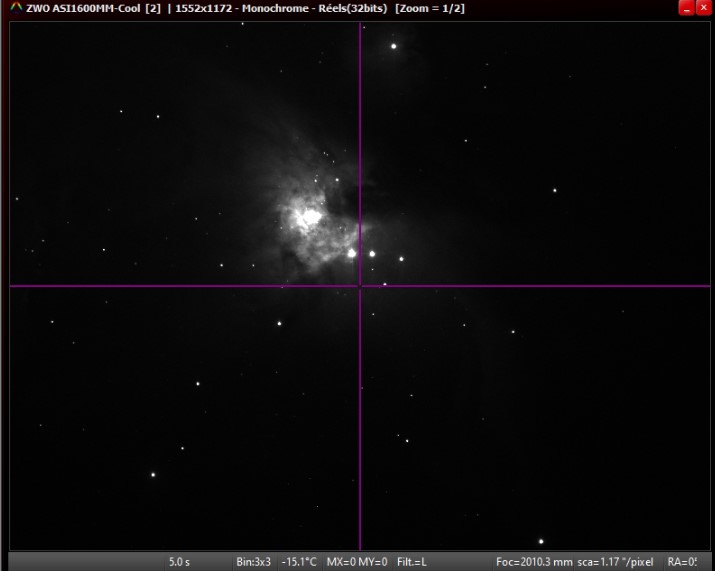Click the app logo icon in title bar
This screenshot has height=571, width=715.
14,8
